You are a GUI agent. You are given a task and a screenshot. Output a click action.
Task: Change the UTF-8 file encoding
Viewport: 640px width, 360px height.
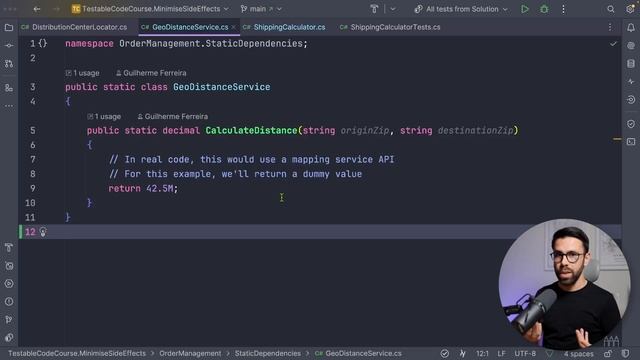click(x=525, y=353)
